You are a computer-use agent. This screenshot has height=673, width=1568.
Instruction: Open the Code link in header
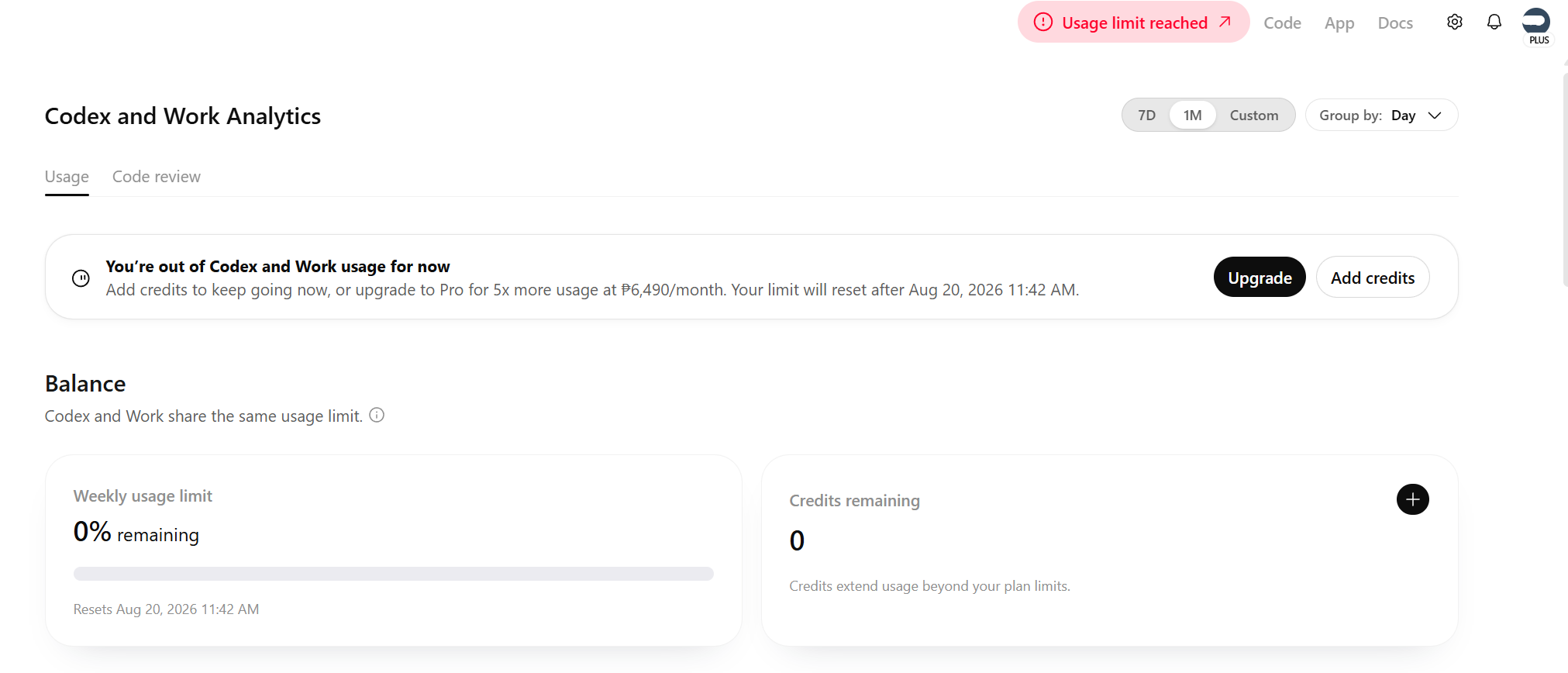1282,23
